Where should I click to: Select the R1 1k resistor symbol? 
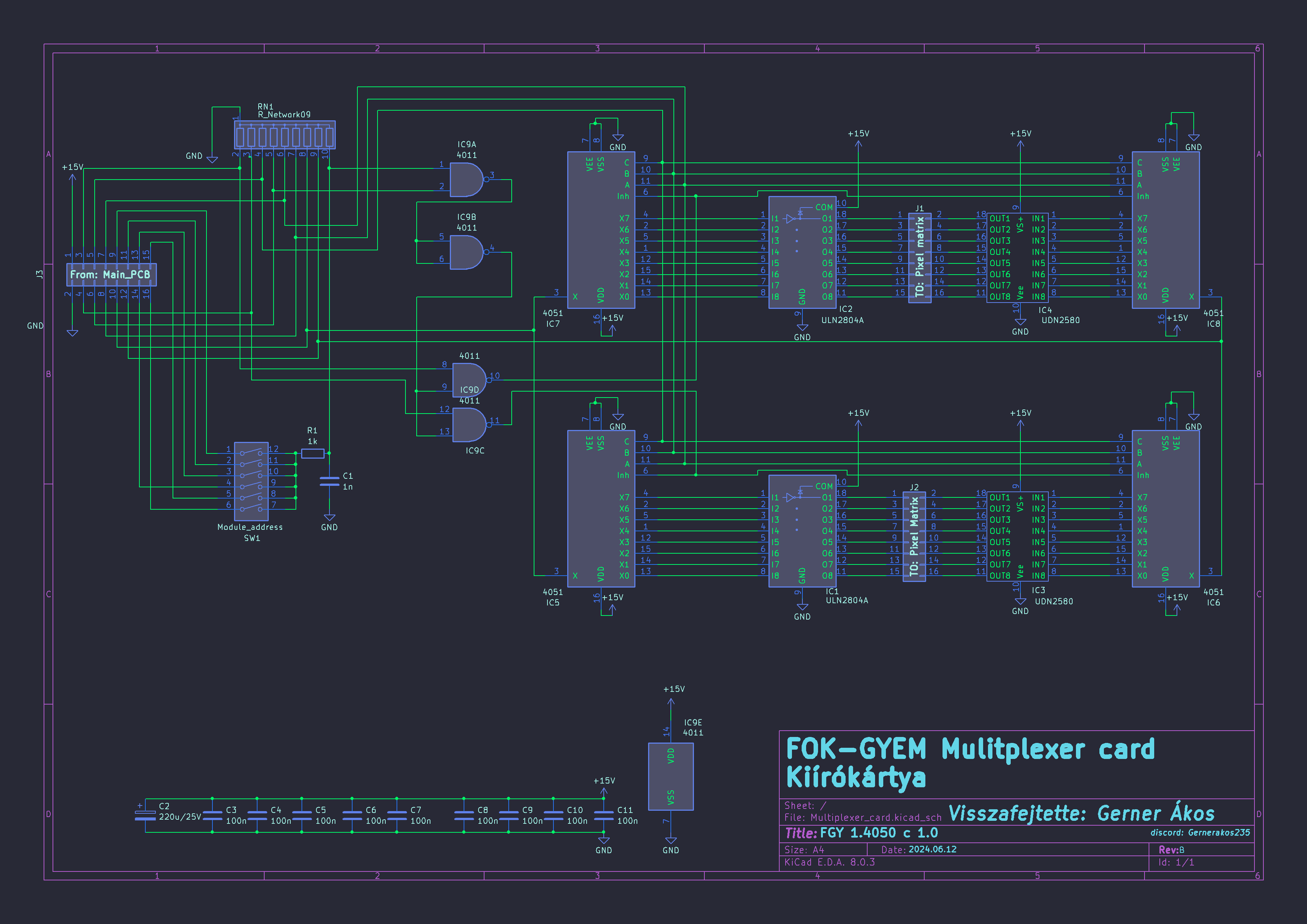tap(313, 453)
